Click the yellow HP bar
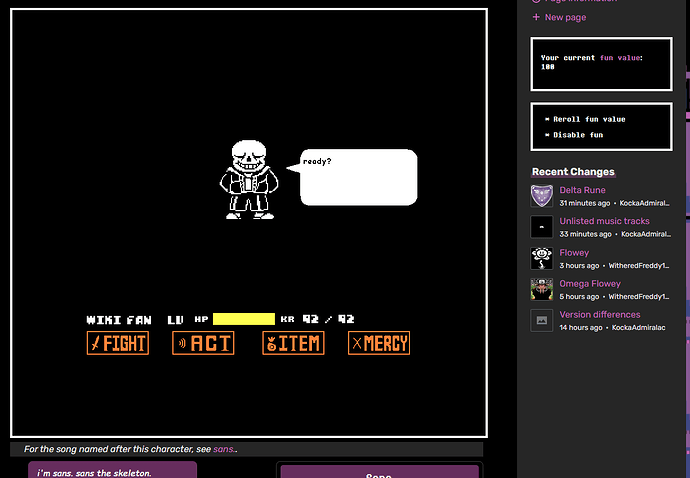This screenshot has width=690, height=478. [x=244, y=319]
